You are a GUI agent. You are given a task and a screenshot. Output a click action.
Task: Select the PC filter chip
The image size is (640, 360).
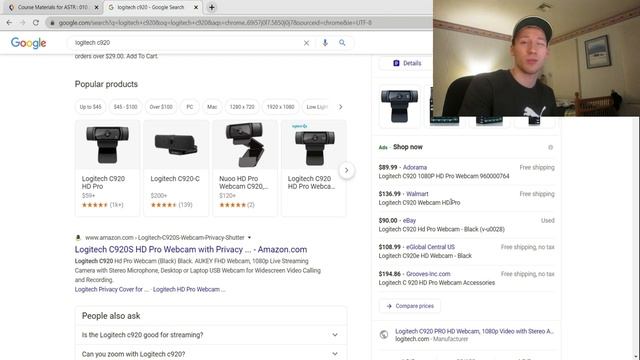pos(190,107)
